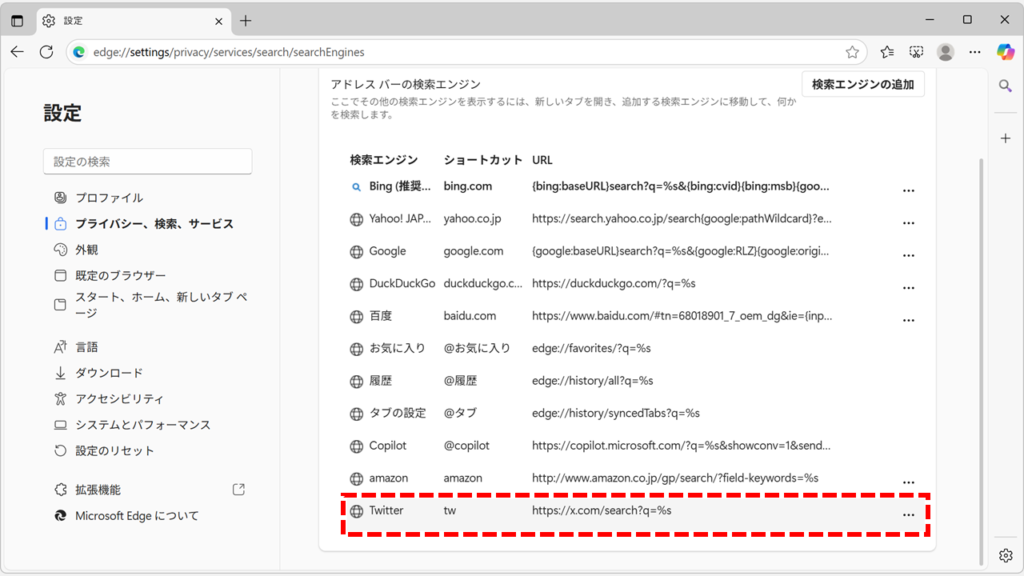Click the globe icon beside DuckDuckGo
Screen dimensions: 1024x576
pos(356,284)
